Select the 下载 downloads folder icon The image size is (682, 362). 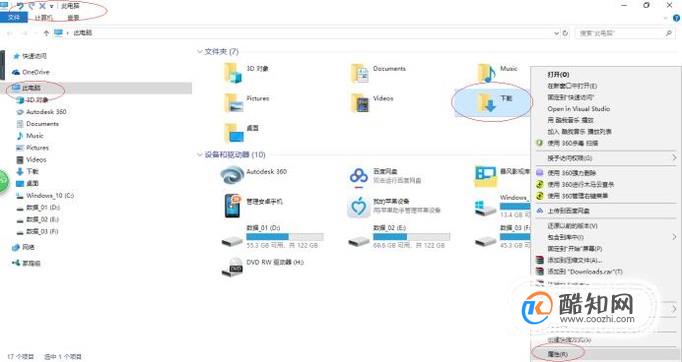point(487,103)
